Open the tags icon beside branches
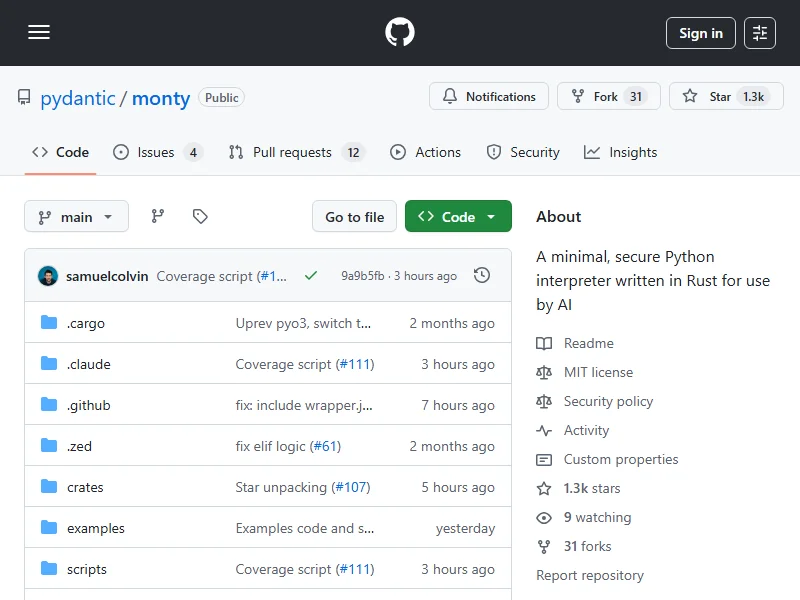800x600 pixels. 200,216
